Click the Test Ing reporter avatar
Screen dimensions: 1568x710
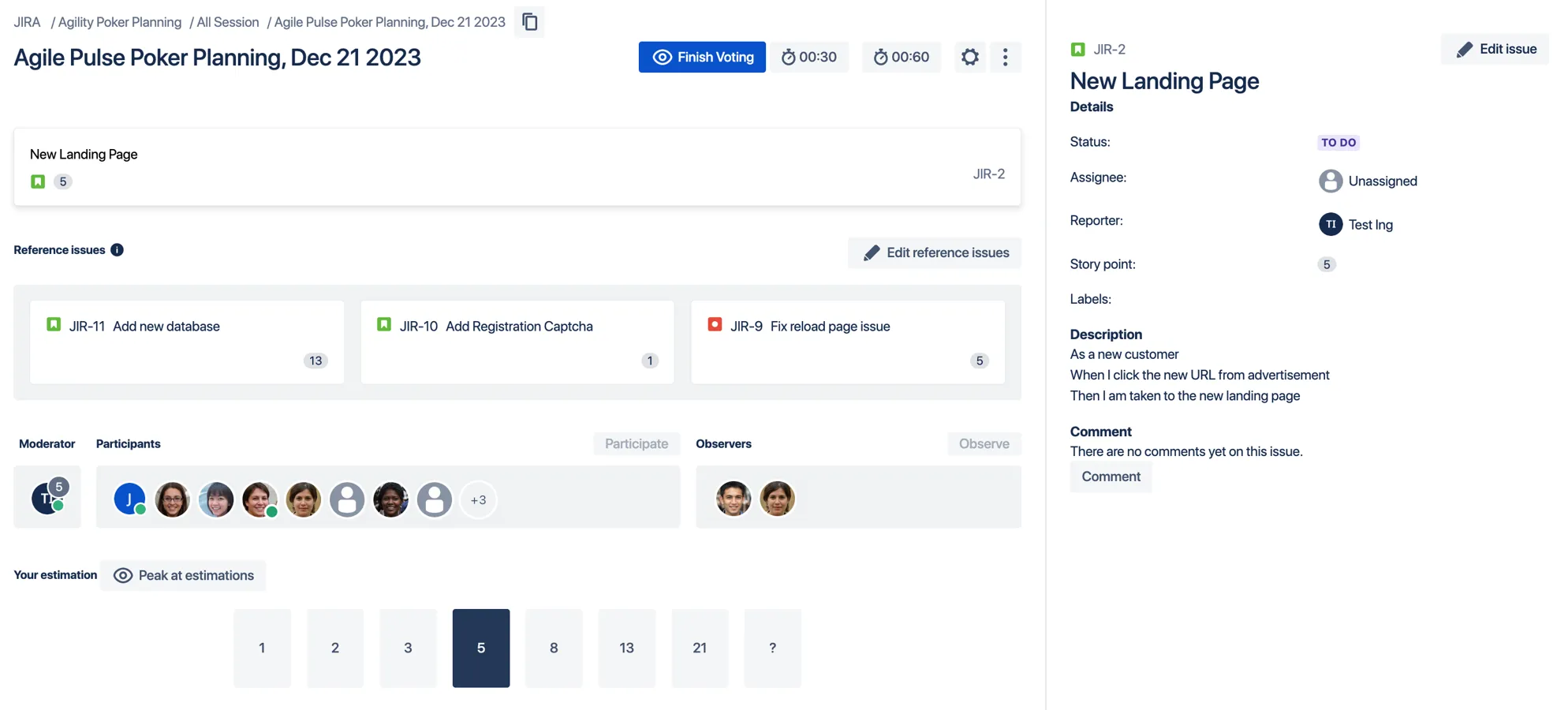tap(1331, 224)
